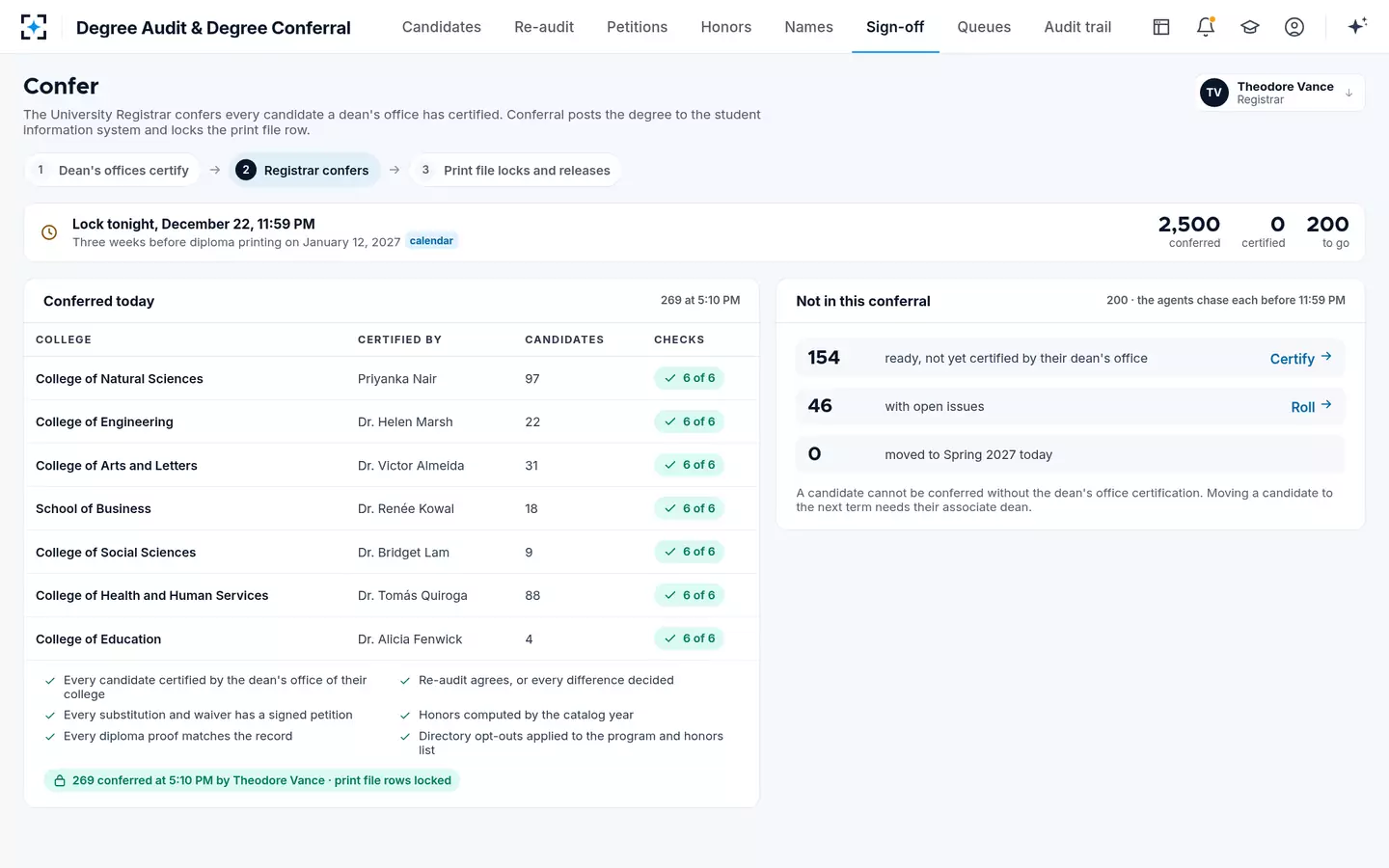1389x868 pixels.
Task: Click the 2,500 conferred count
Action: 1189,231
